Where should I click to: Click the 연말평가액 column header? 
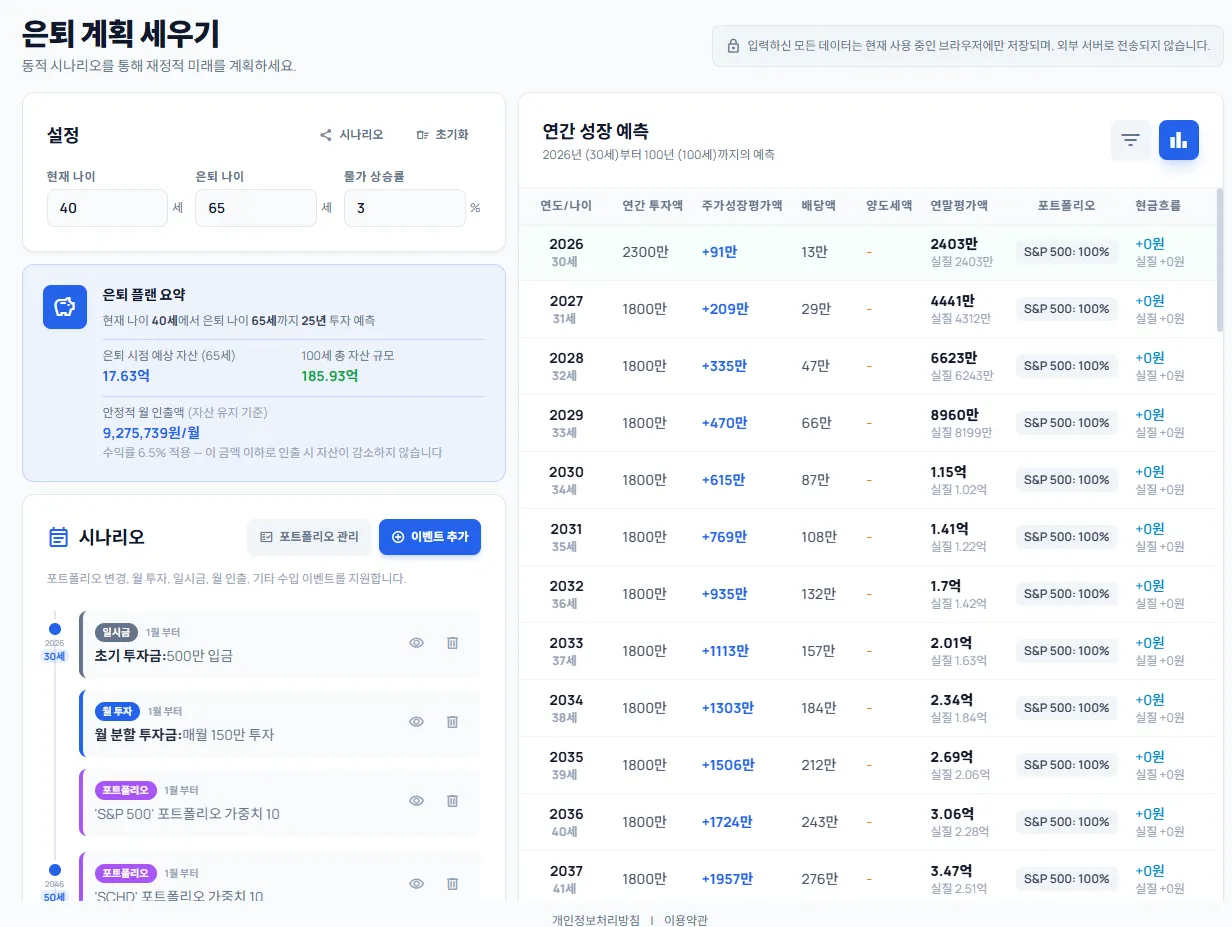point(959,206)
